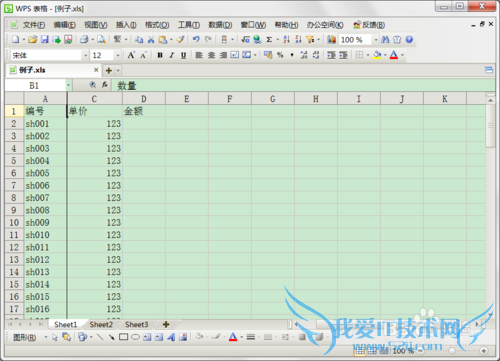Open the 文件(F) menu
This screenshot has height=361, width=500.
(34, 25)
